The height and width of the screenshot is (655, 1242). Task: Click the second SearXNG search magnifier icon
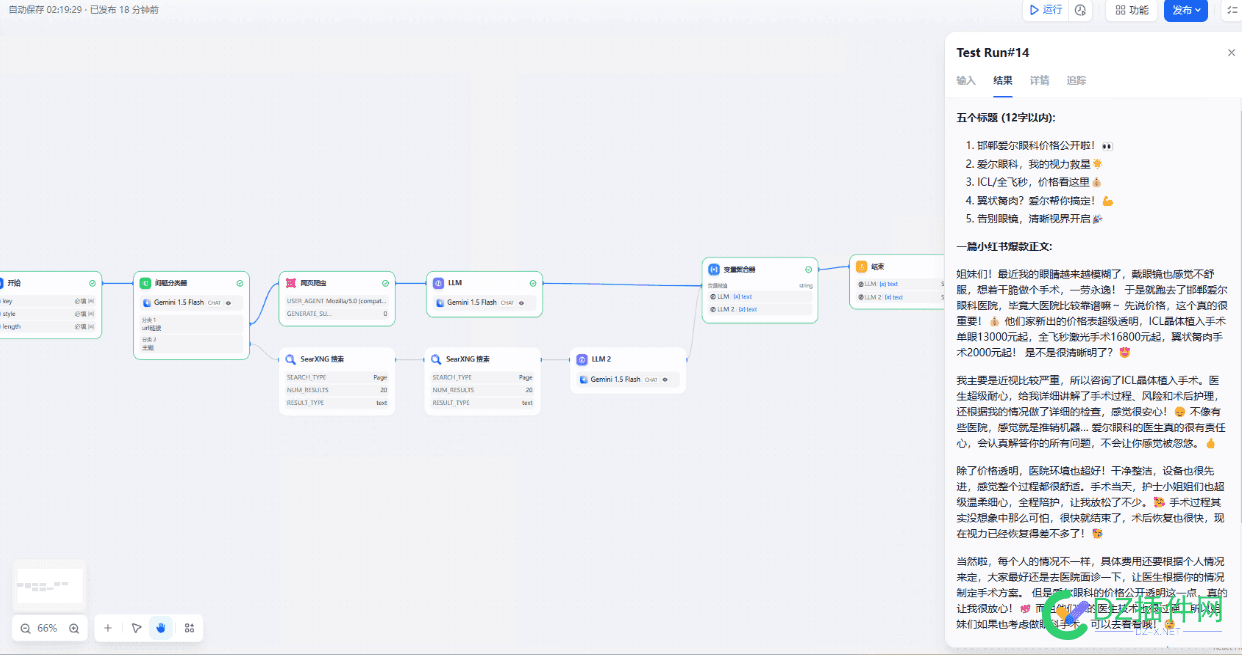pos(436,358)
